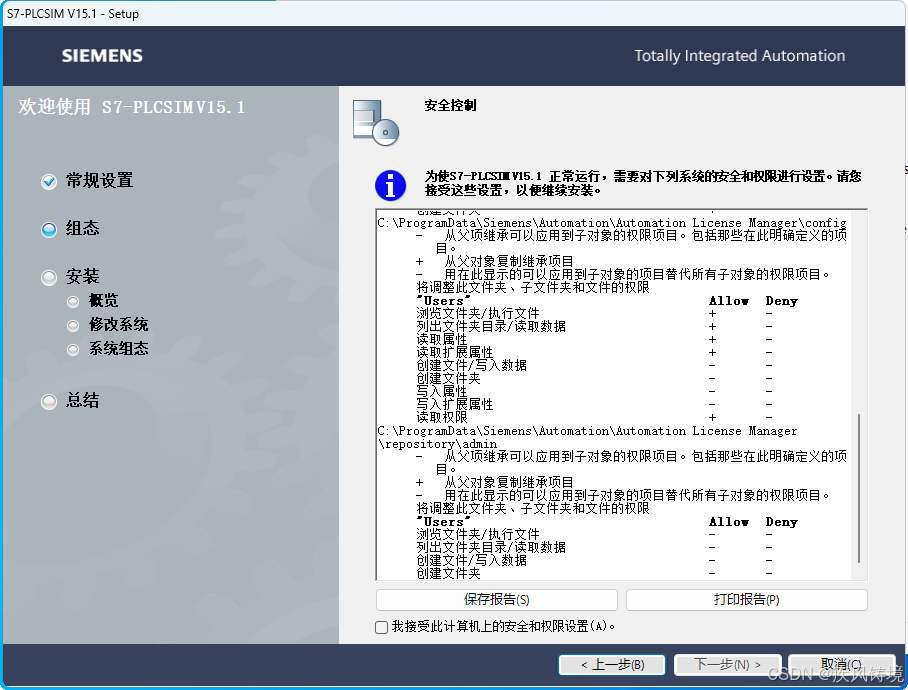Click the computer and disc setup icon

pos(376,122)
